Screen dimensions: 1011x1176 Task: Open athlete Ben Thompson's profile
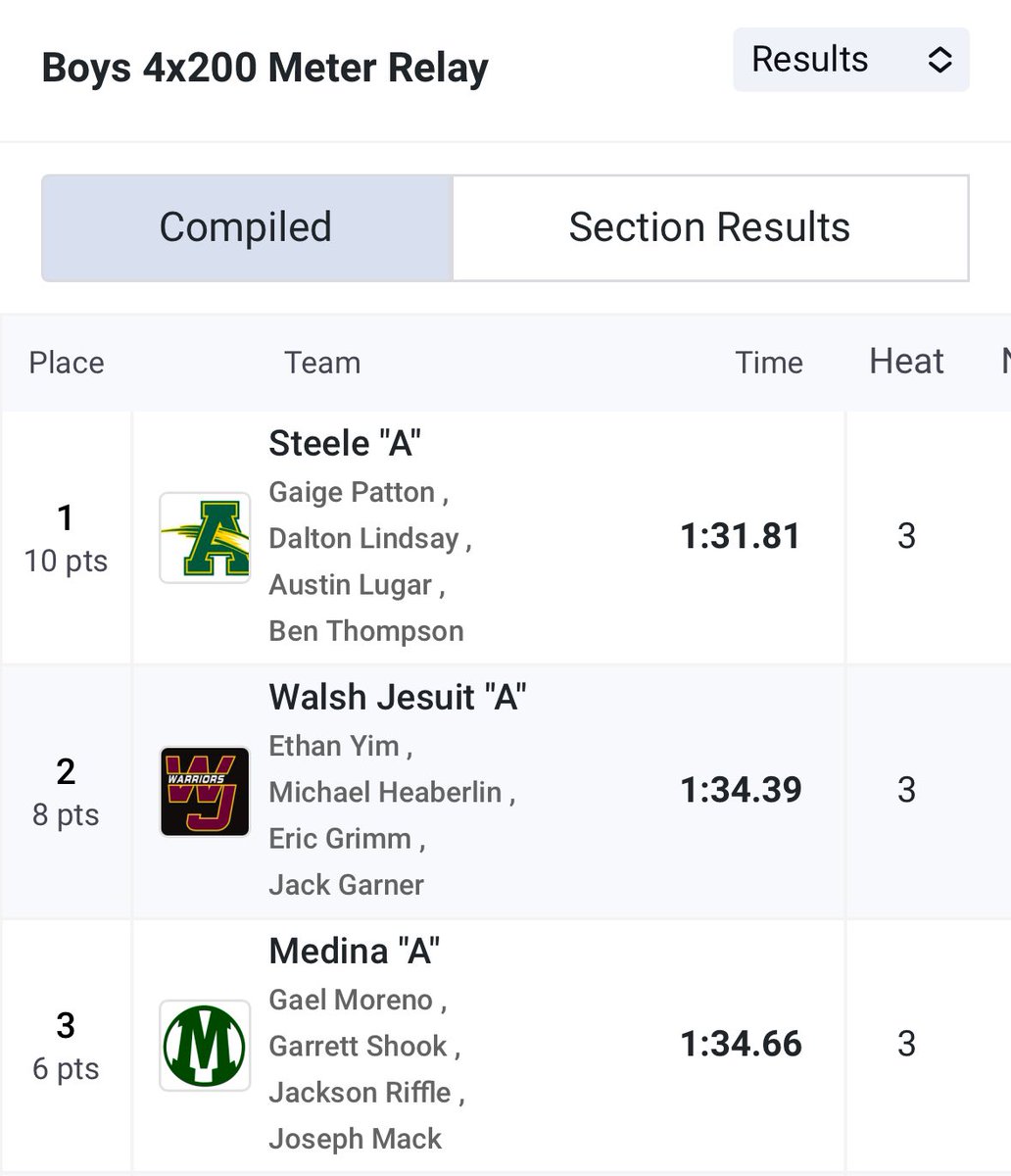(x=366, y=631)
